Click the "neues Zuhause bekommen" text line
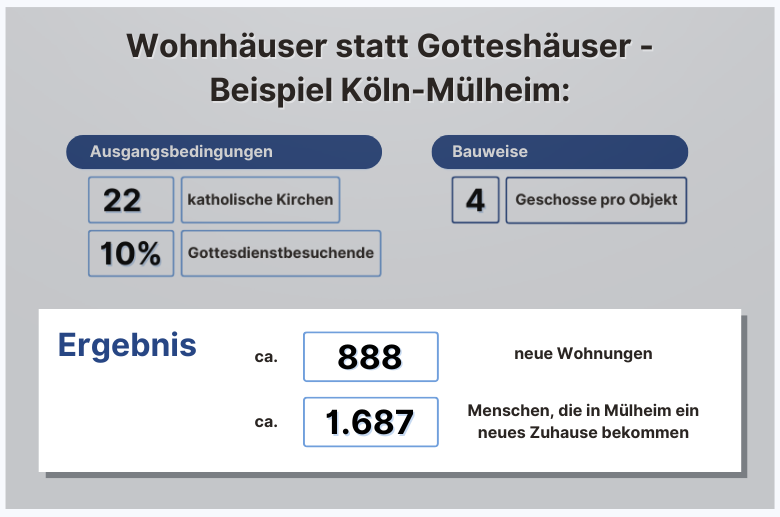 coord(583,433)
